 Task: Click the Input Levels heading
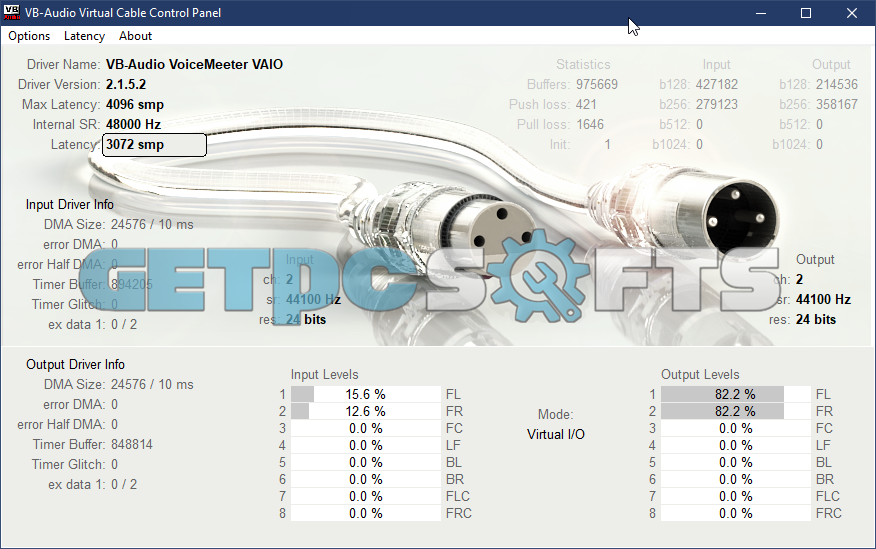pos(324,374)
